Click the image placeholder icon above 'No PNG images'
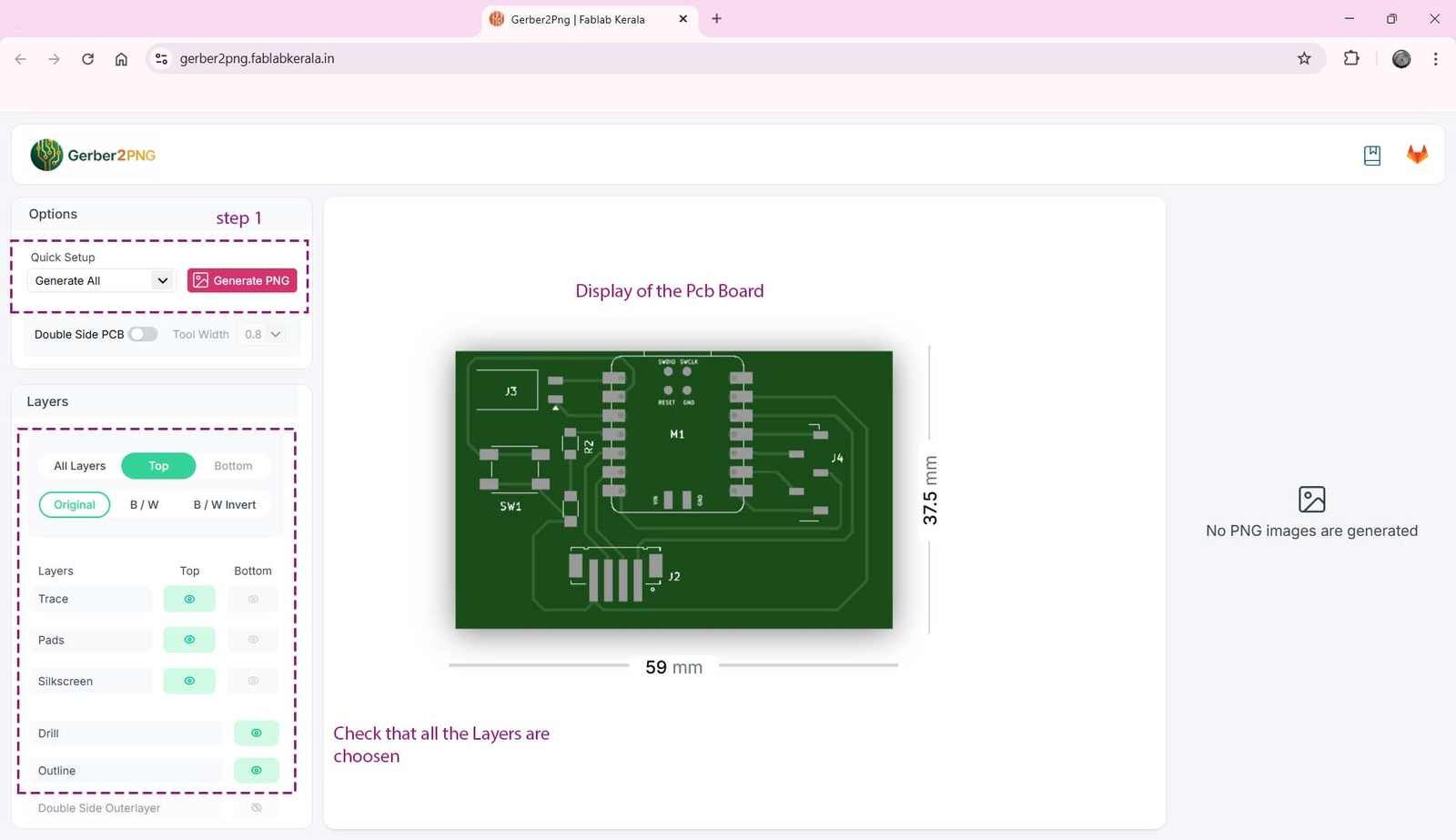This screenshot has width=1456, height=840. coord(1311,499)
